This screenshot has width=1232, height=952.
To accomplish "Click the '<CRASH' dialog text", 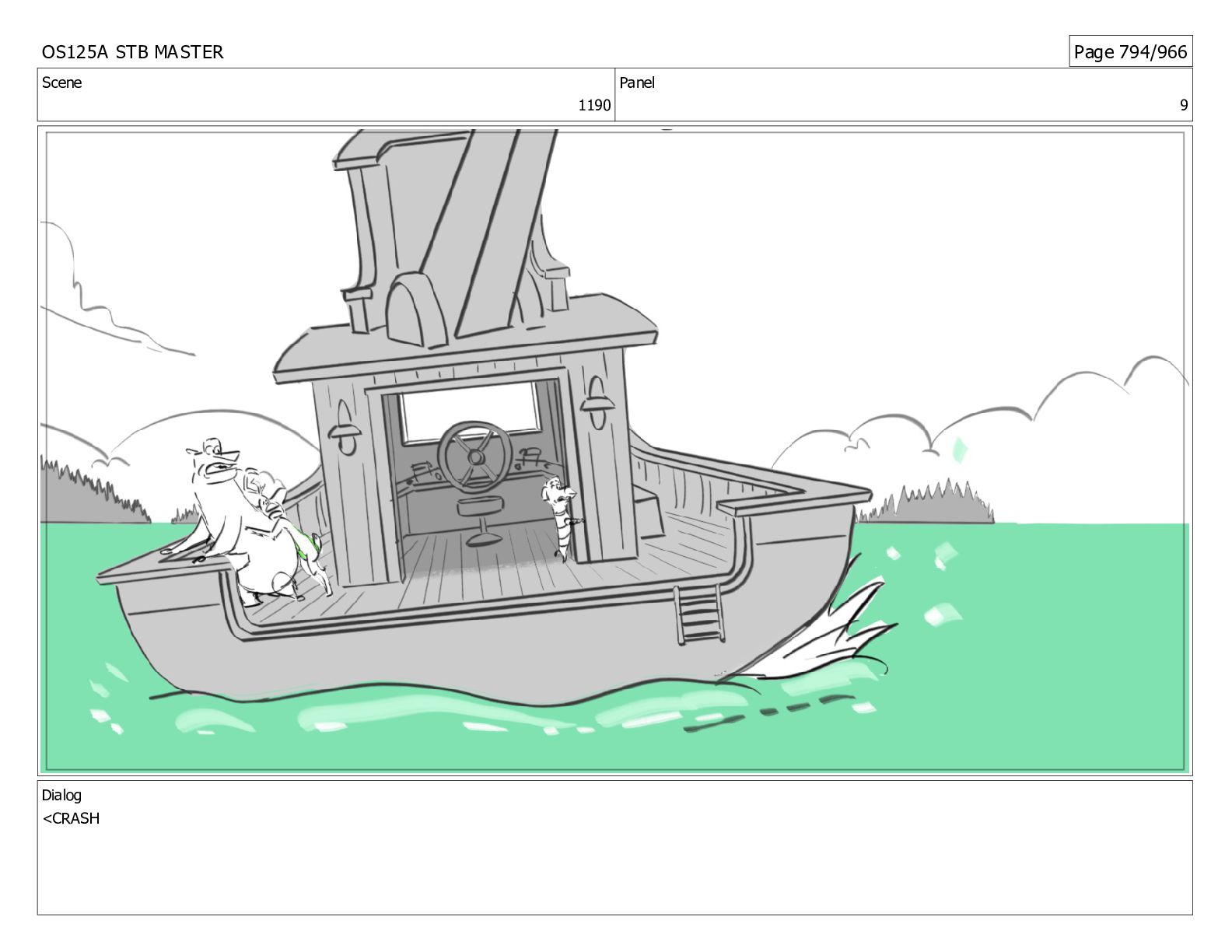I will [71, 818].
